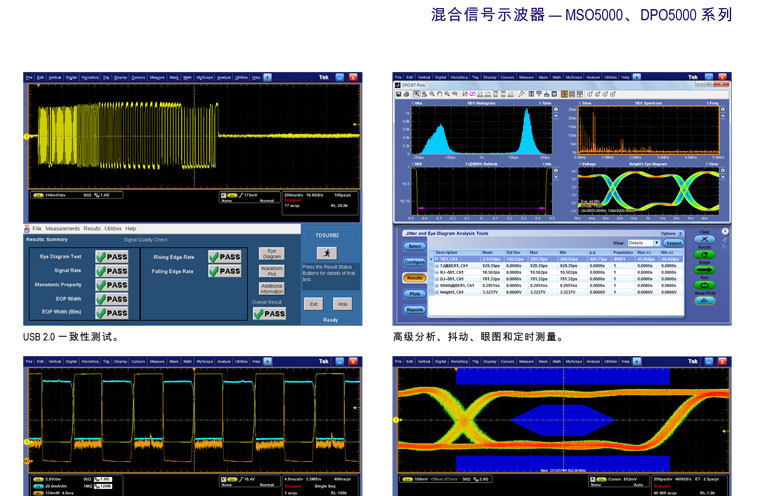
Task: Click PASS status for Eye Diagram Test
Action: coord(112,256)
